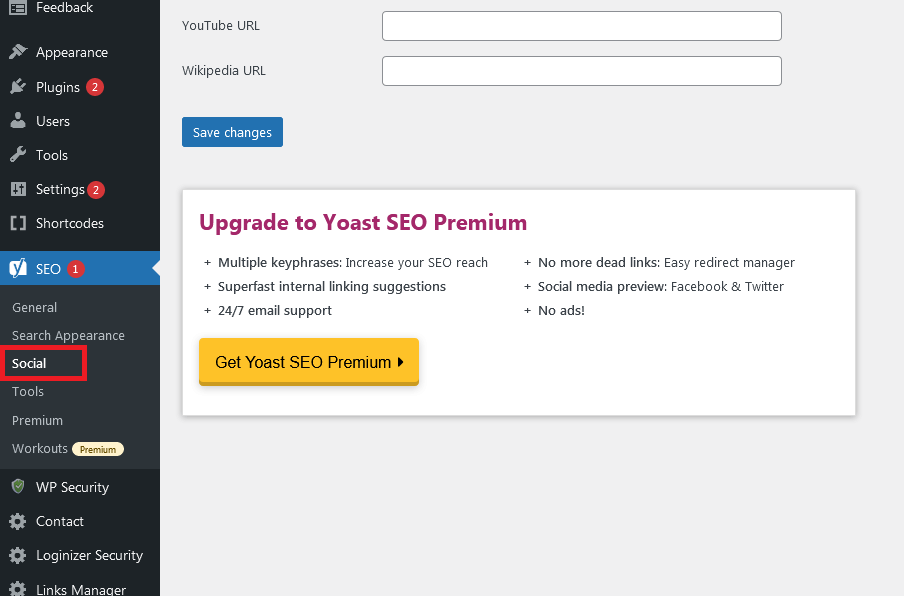
Task: Click the Shortcodes brackets icon
Action: coord(18,223)
